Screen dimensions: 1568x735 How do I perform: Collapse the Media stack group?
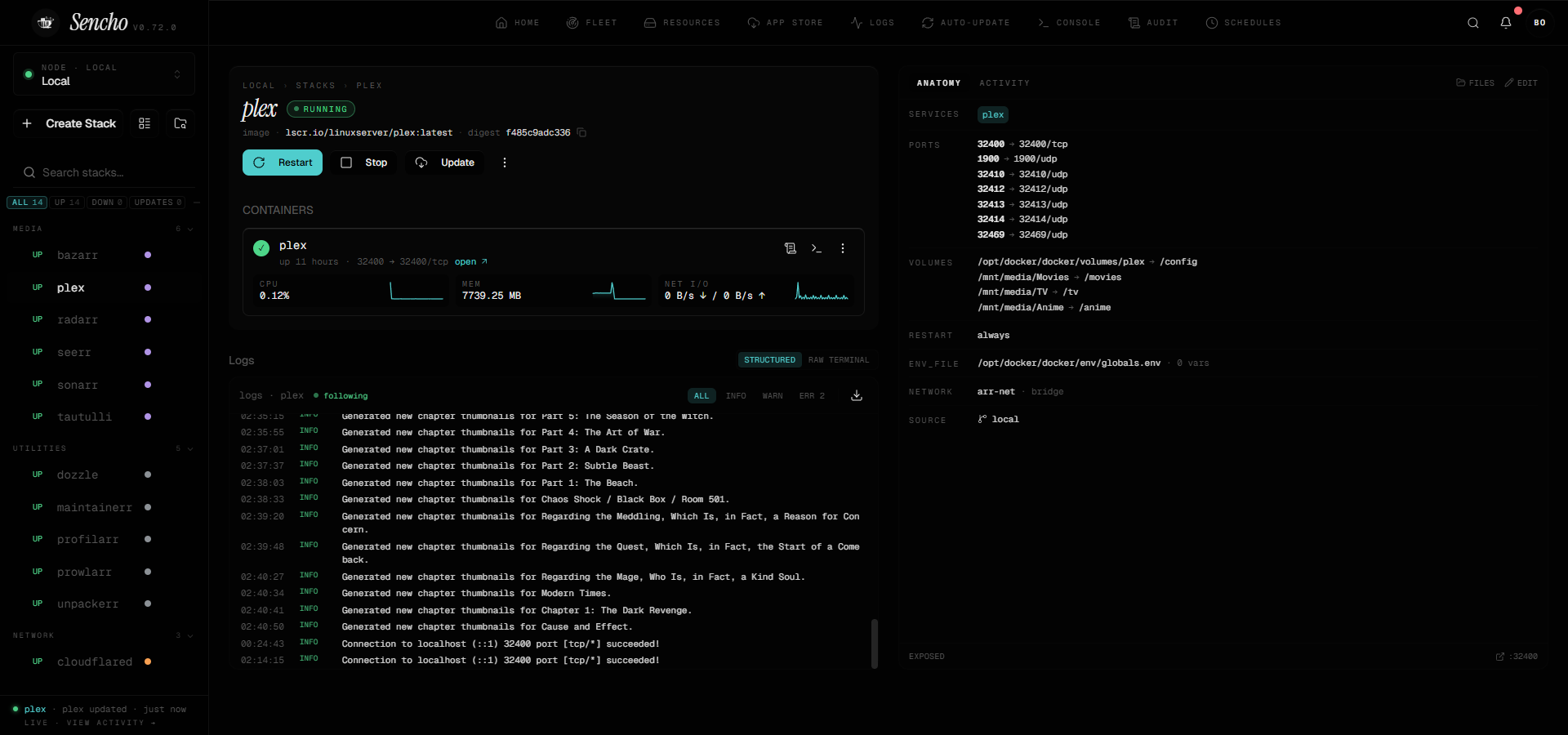pyautogui.click(x=104, y=229)
